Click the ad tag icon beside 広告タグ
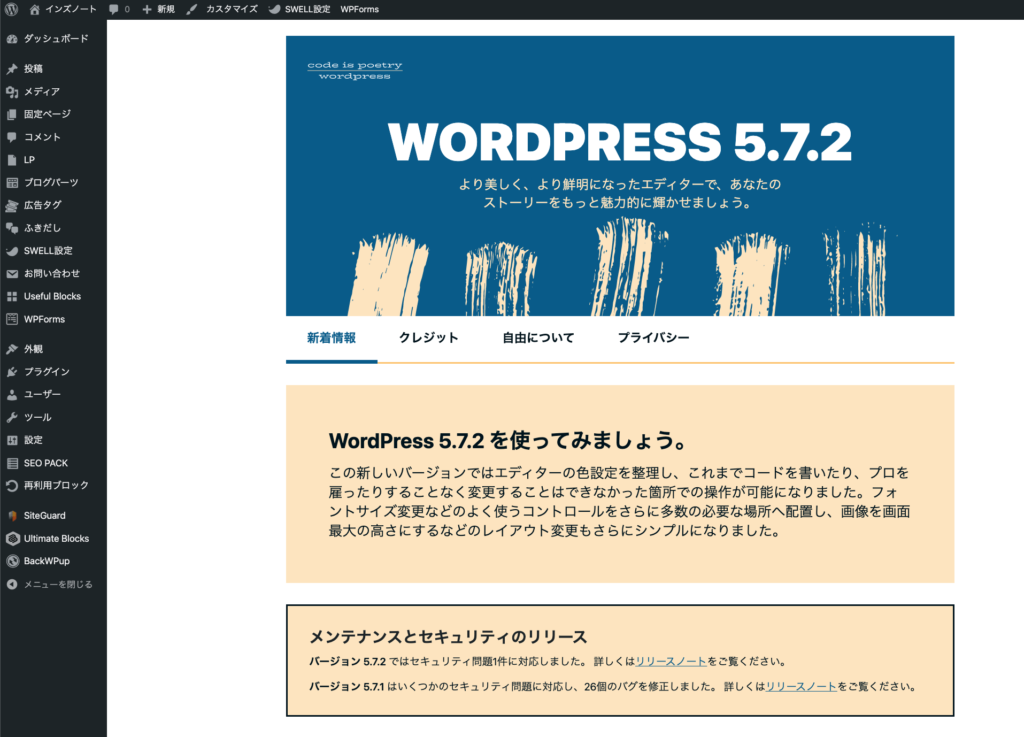Screen dimensions: 1024x737 [x=12, y=206]
